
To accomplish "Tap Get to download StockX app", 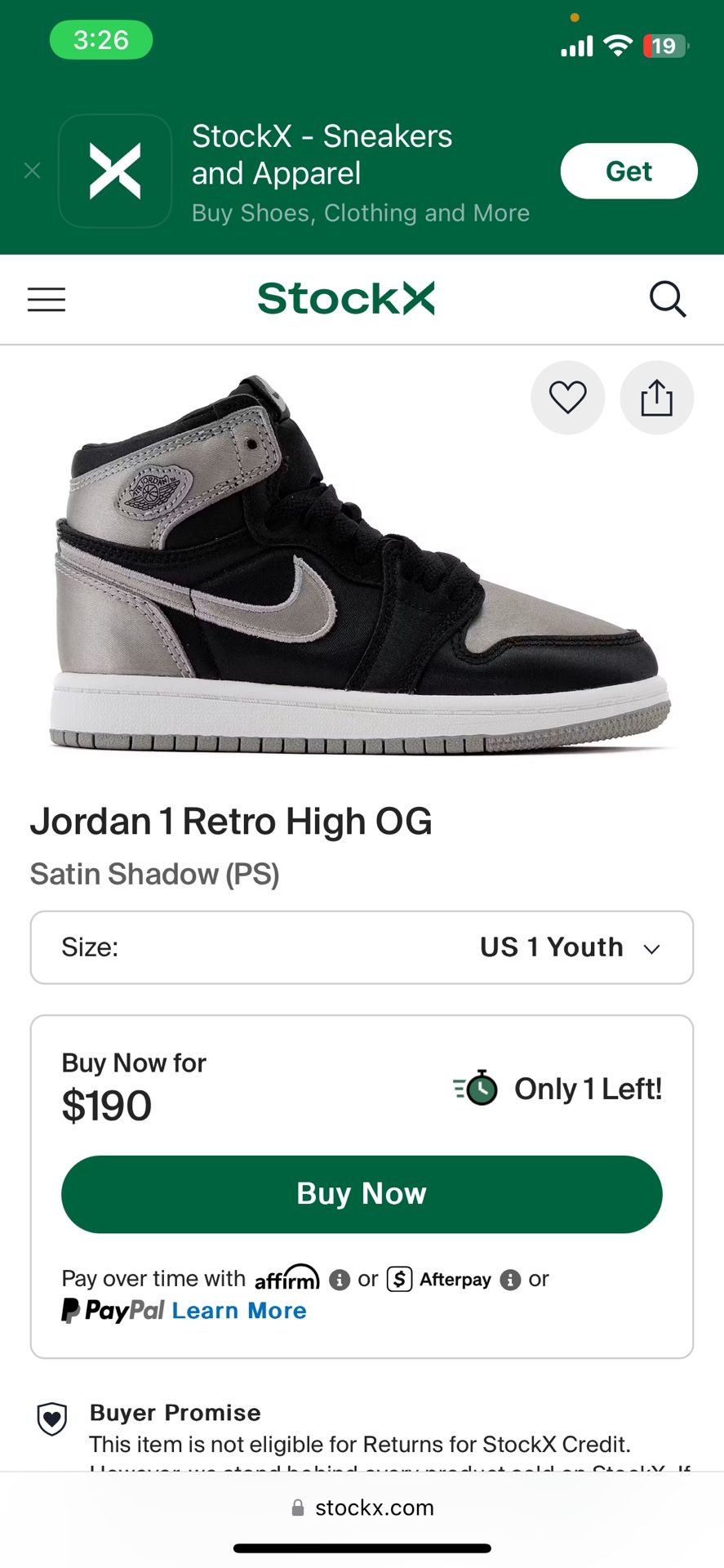I will [629, 171].
